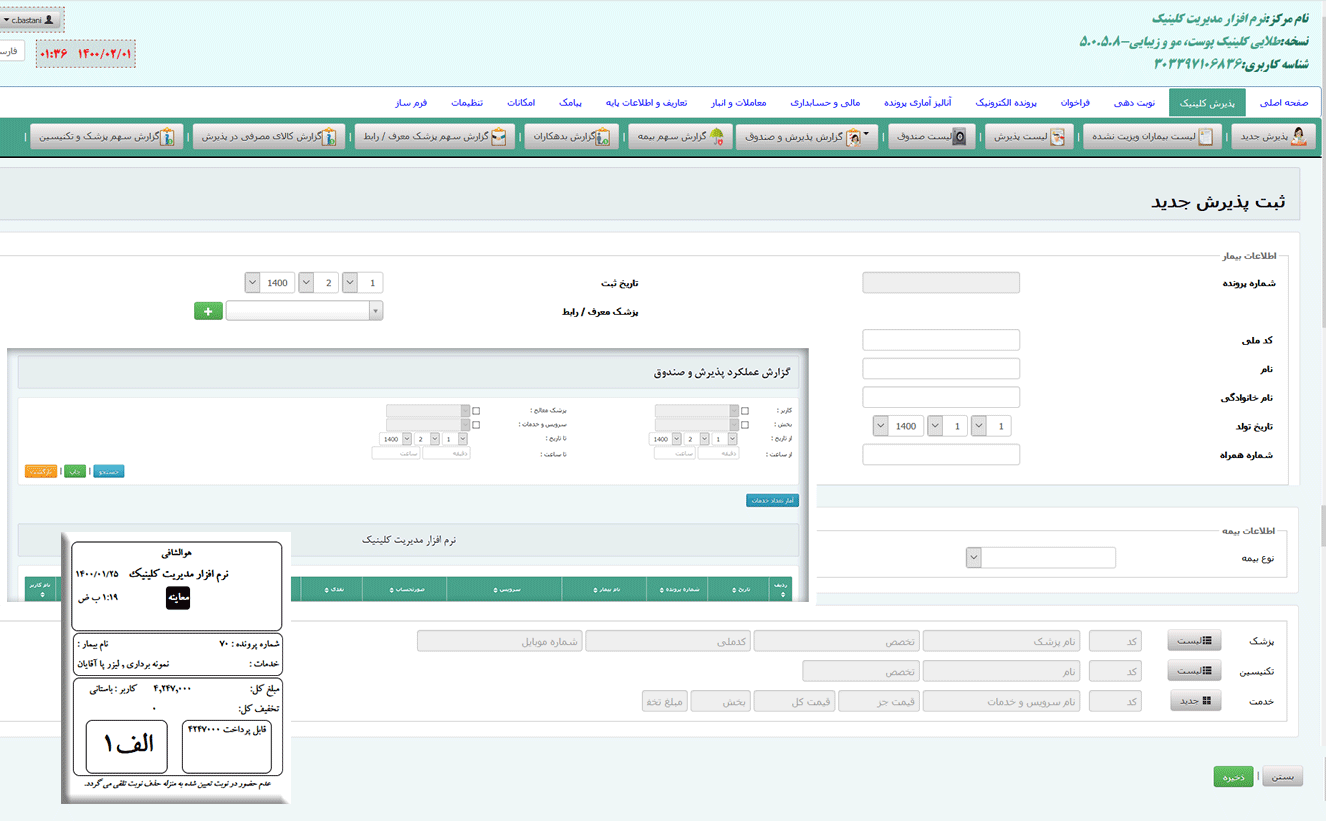Viewport: 1326px width, 821px height.
Task: Open the birth date month dropdown
Action: click(x=948, y=426)
